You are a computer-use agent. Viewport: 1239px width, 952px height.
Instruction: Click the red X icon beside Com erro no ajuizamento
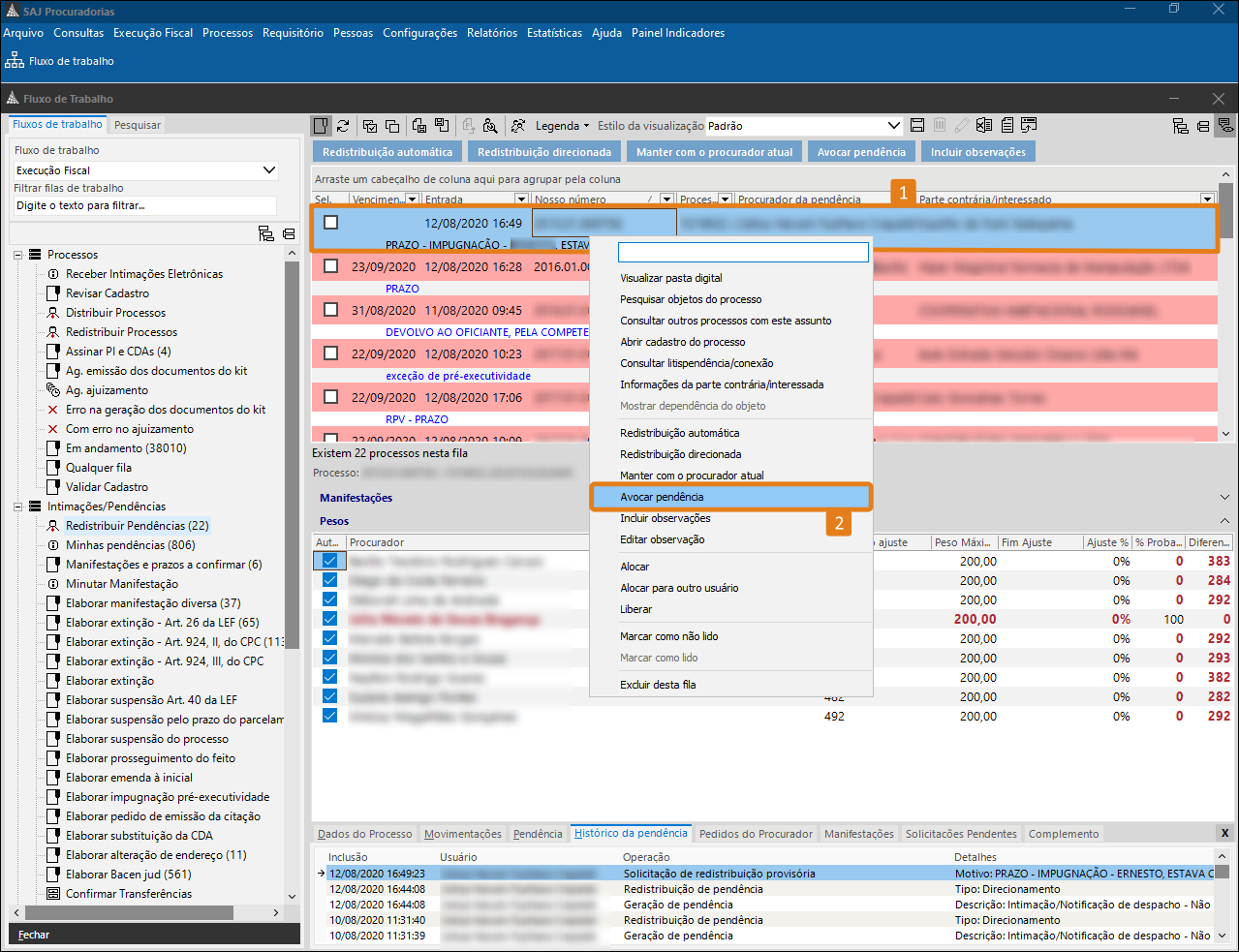pos(53,429)
